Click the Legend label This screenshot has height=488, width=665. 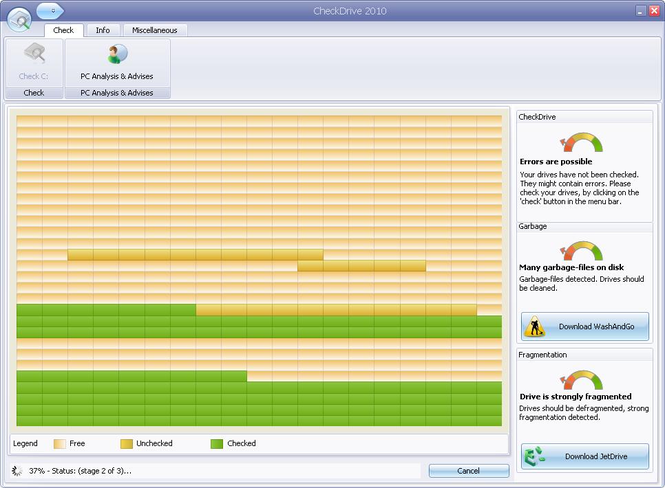pos(25,443)
